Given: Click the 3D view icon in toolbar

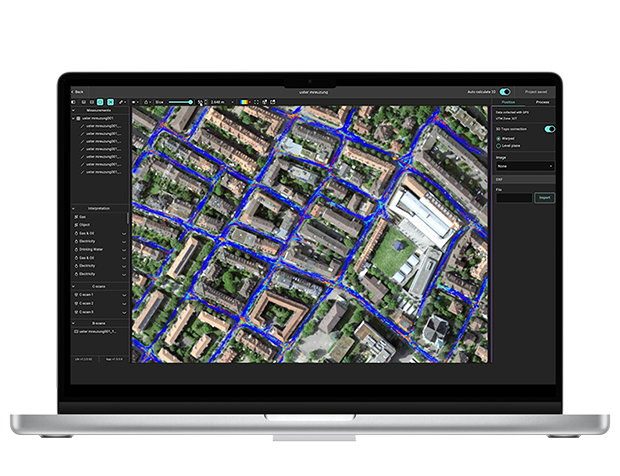Looking at the screenshot, I should click(x=265, y=102).
